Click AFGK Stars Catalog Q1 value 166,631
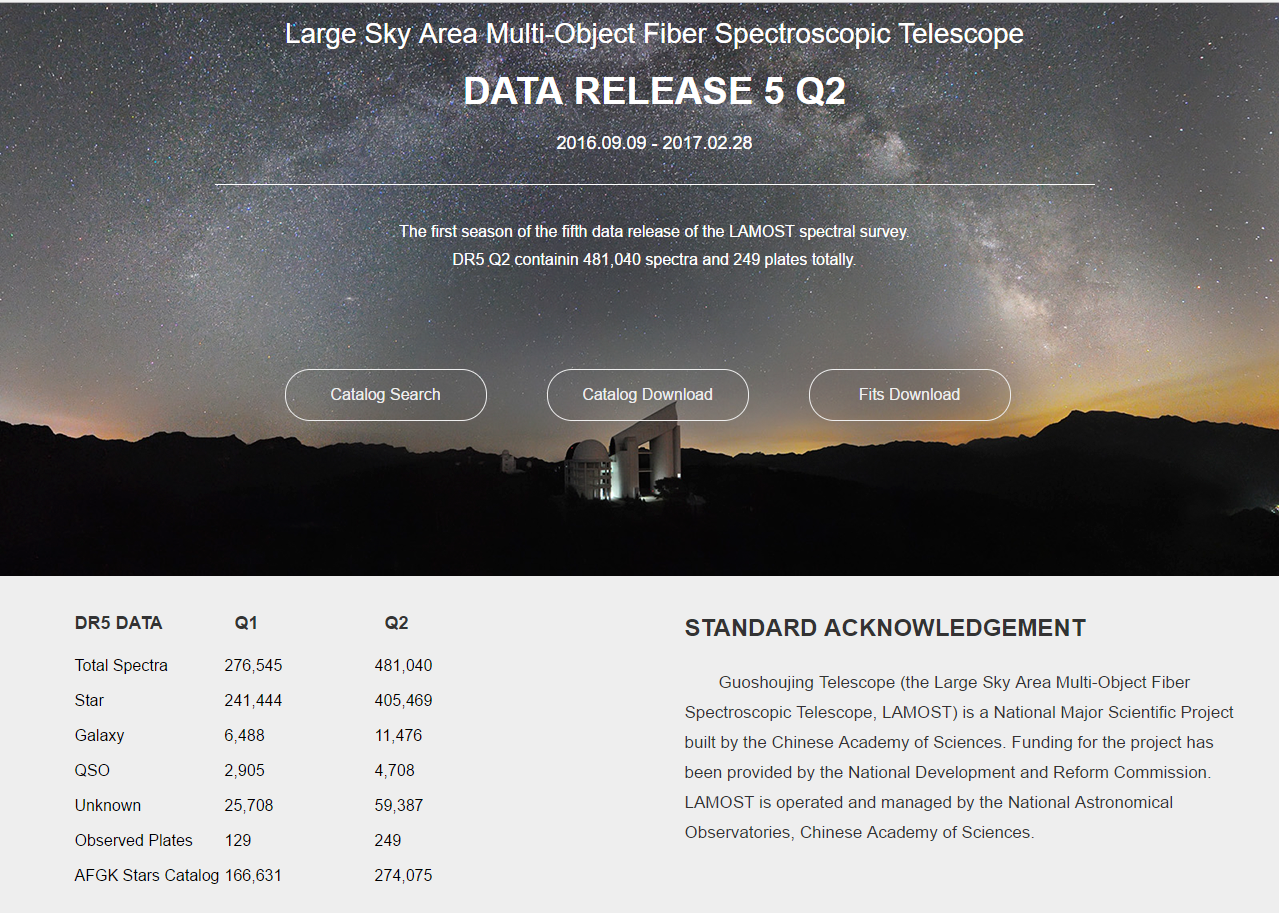The width and height of the screenshot is (1279, 913). [253, 876]
